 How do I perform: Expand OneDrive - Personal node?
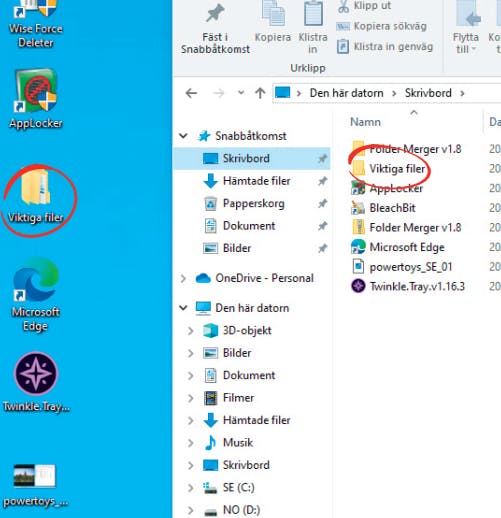coord(183,278)
